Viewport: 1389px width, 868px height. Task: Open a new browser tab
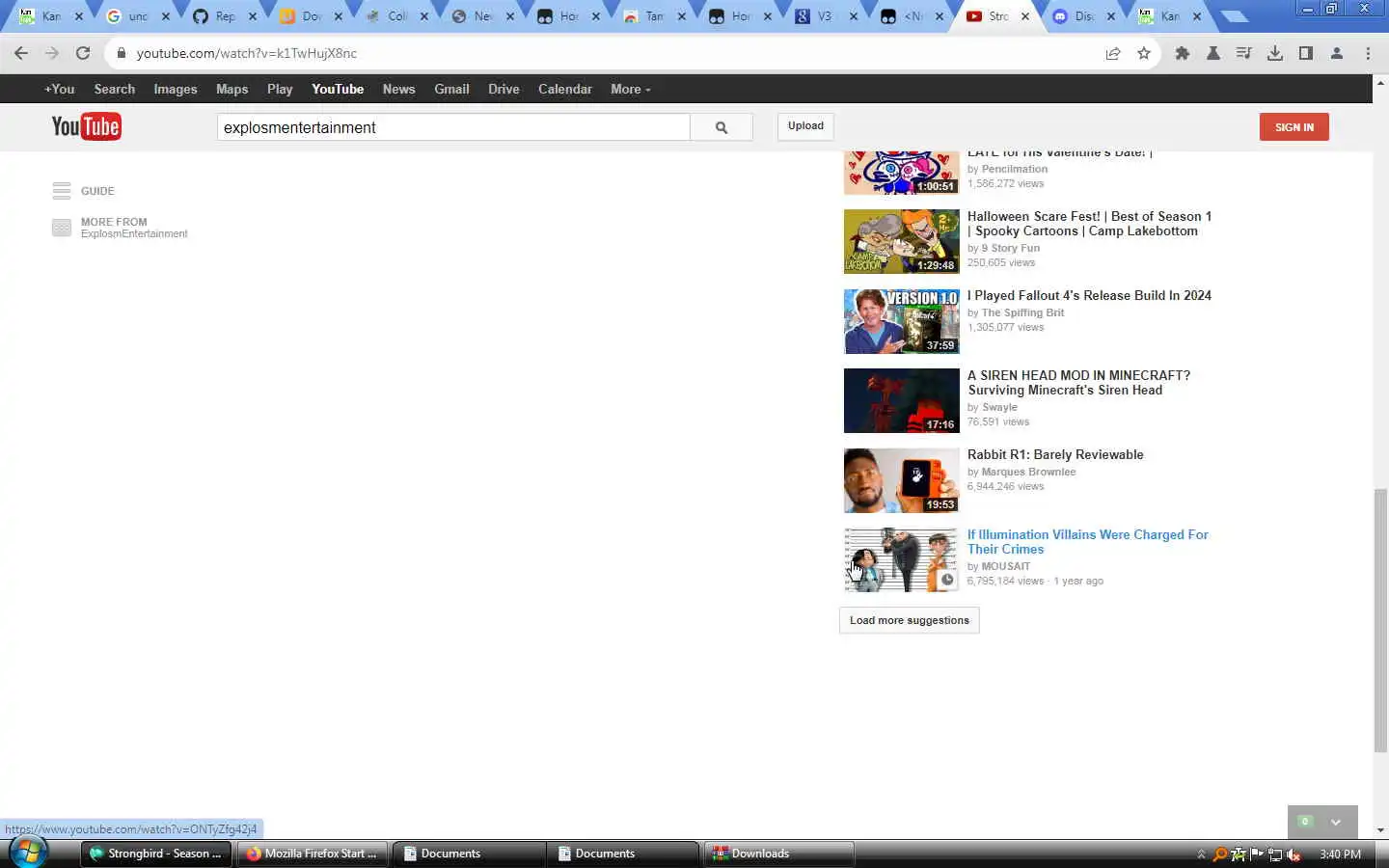coord(1234,16)
